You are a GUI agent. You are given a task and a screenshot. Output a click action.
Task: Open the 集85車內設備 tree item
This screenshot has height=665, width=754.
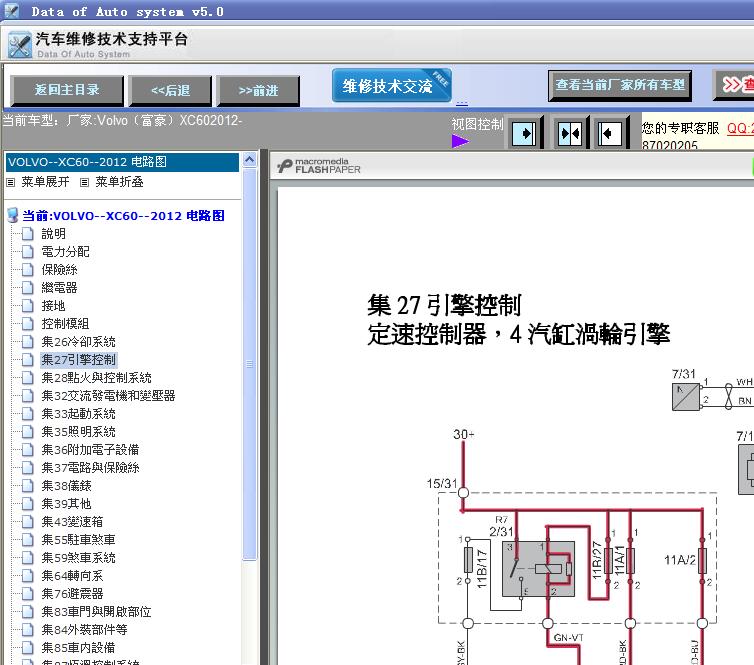click(x=78, y=648)
